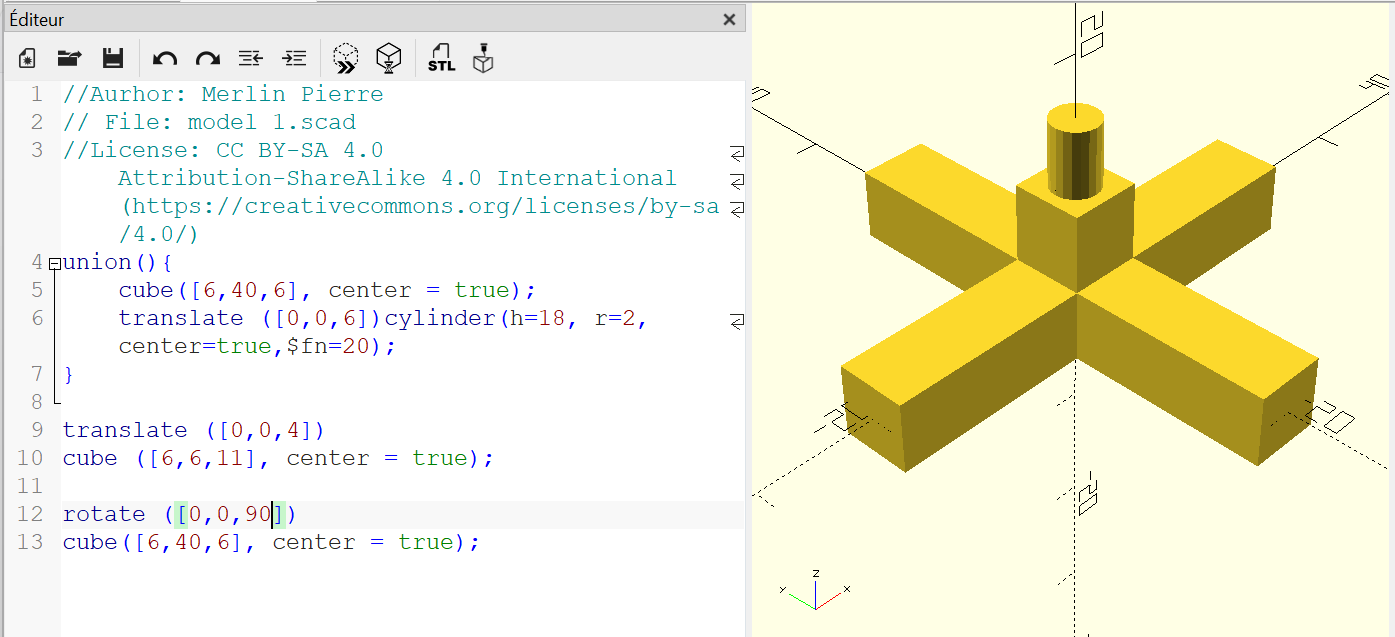Click 'center=true,$fn=20);' continuation line
This screenshot has width=1395, height=637.
258,346
